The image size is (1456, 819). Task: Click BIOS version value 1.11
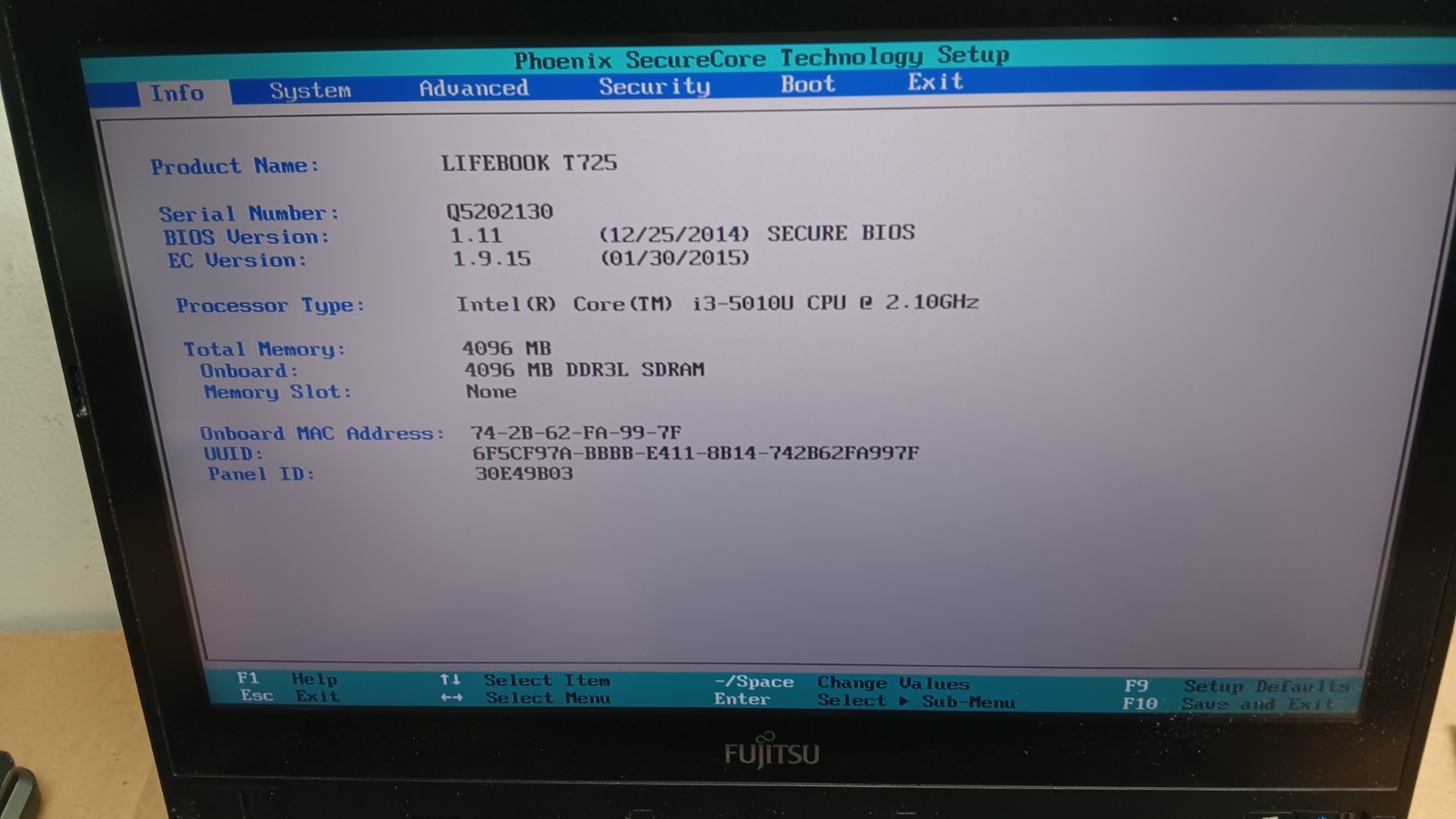tap(476, 236)
